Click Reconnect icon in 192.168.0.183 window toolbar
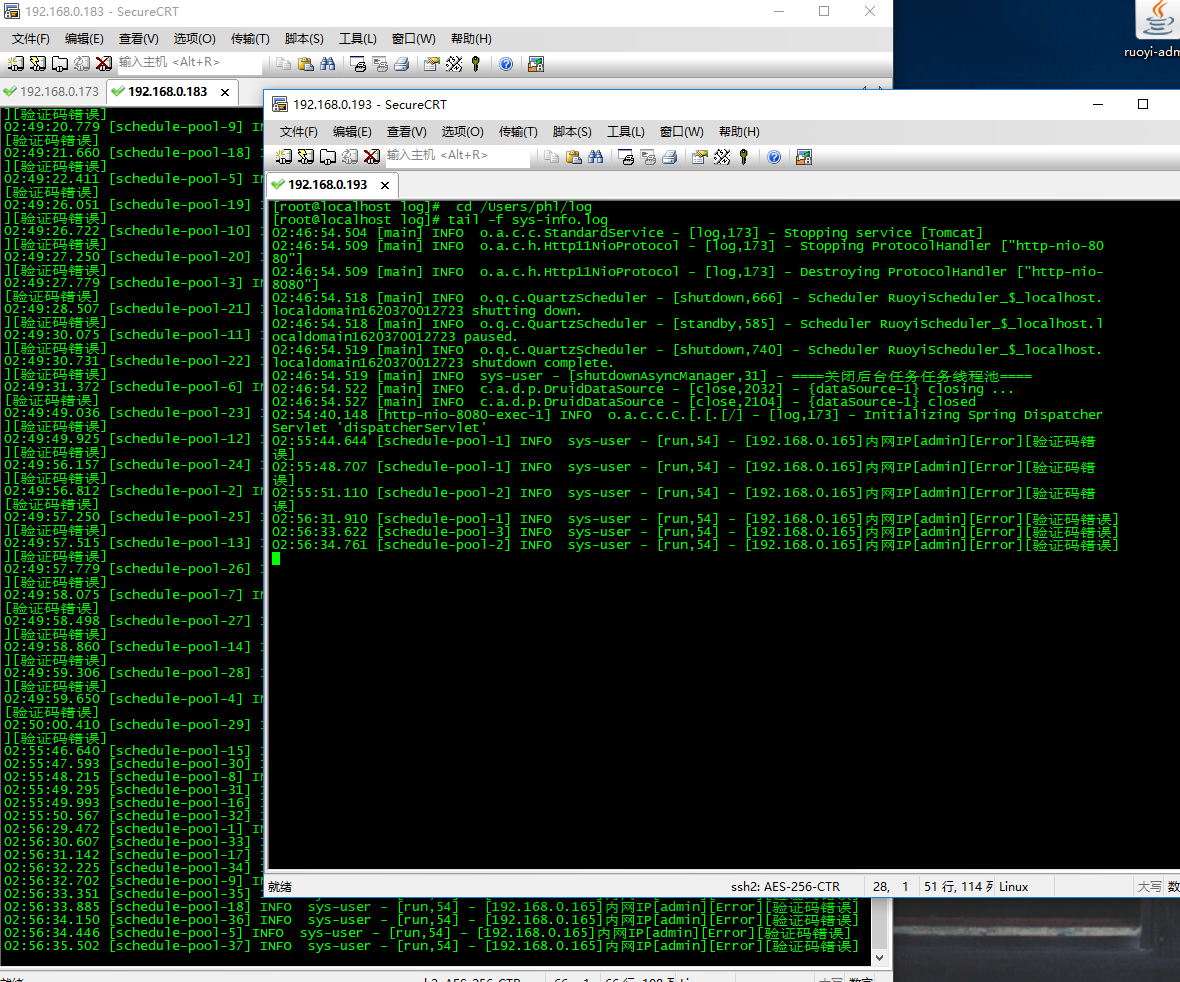The height and width of the screenshot is (982, 1180). point(82,64)
